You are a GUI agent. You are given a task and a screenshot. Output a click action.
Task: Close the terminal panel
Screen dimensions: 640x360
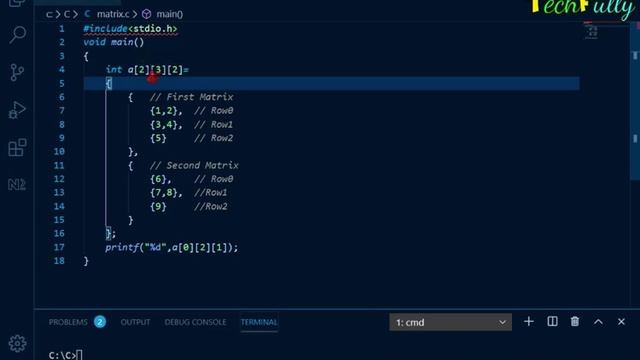tap(621, 322)
